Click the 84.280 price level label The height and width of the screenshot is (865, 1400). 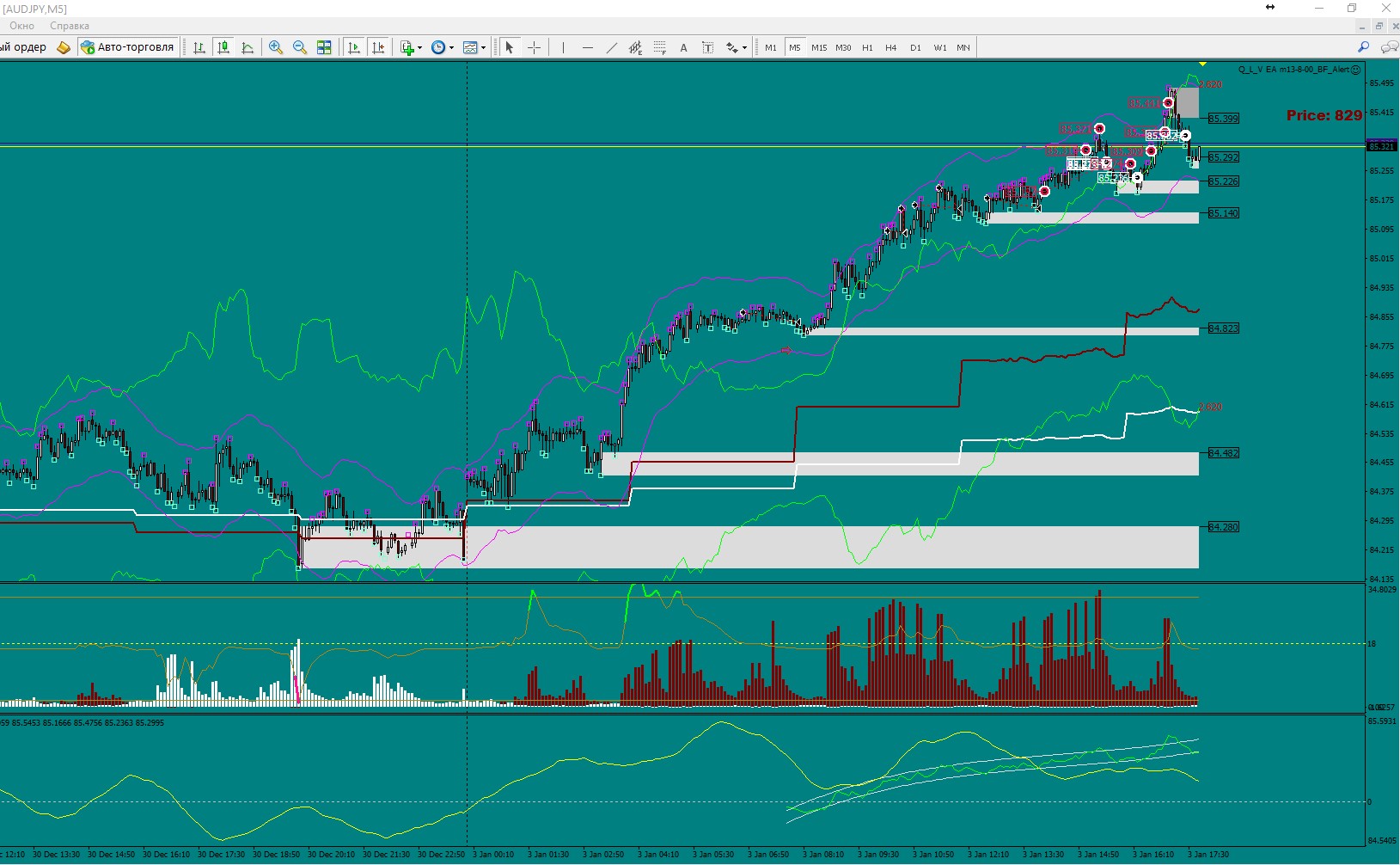click(1223, 527)
